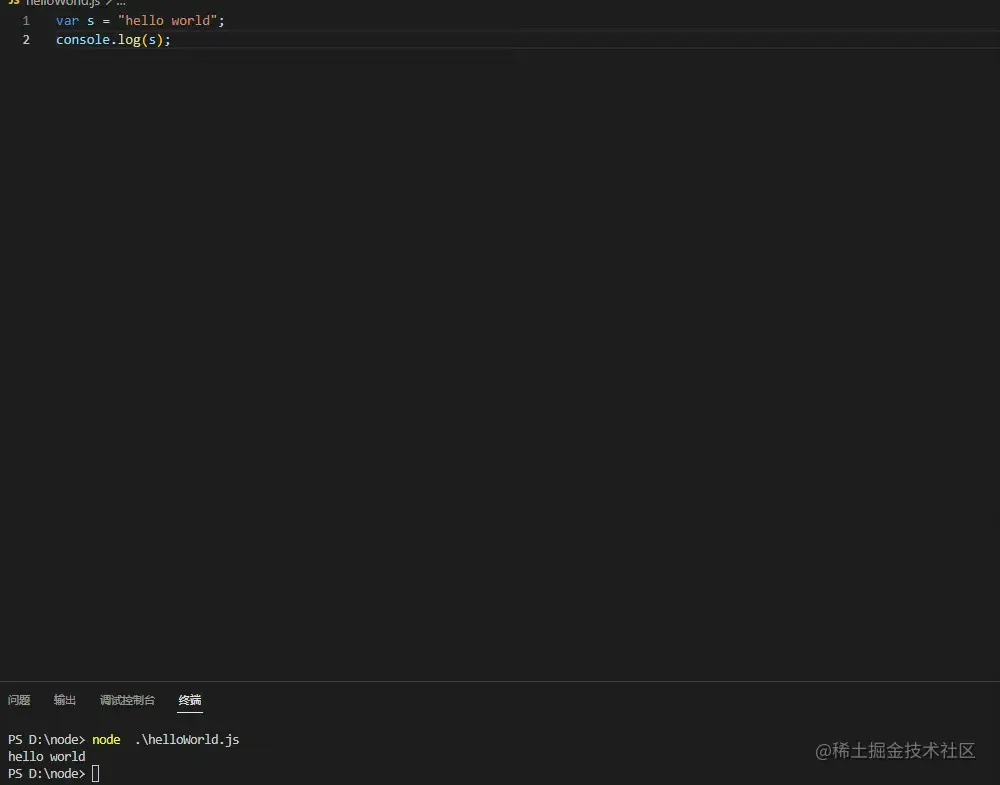Click the variable s inside console.log parentheses
The height and width of the screenshot is (785, 1000).
151,39
